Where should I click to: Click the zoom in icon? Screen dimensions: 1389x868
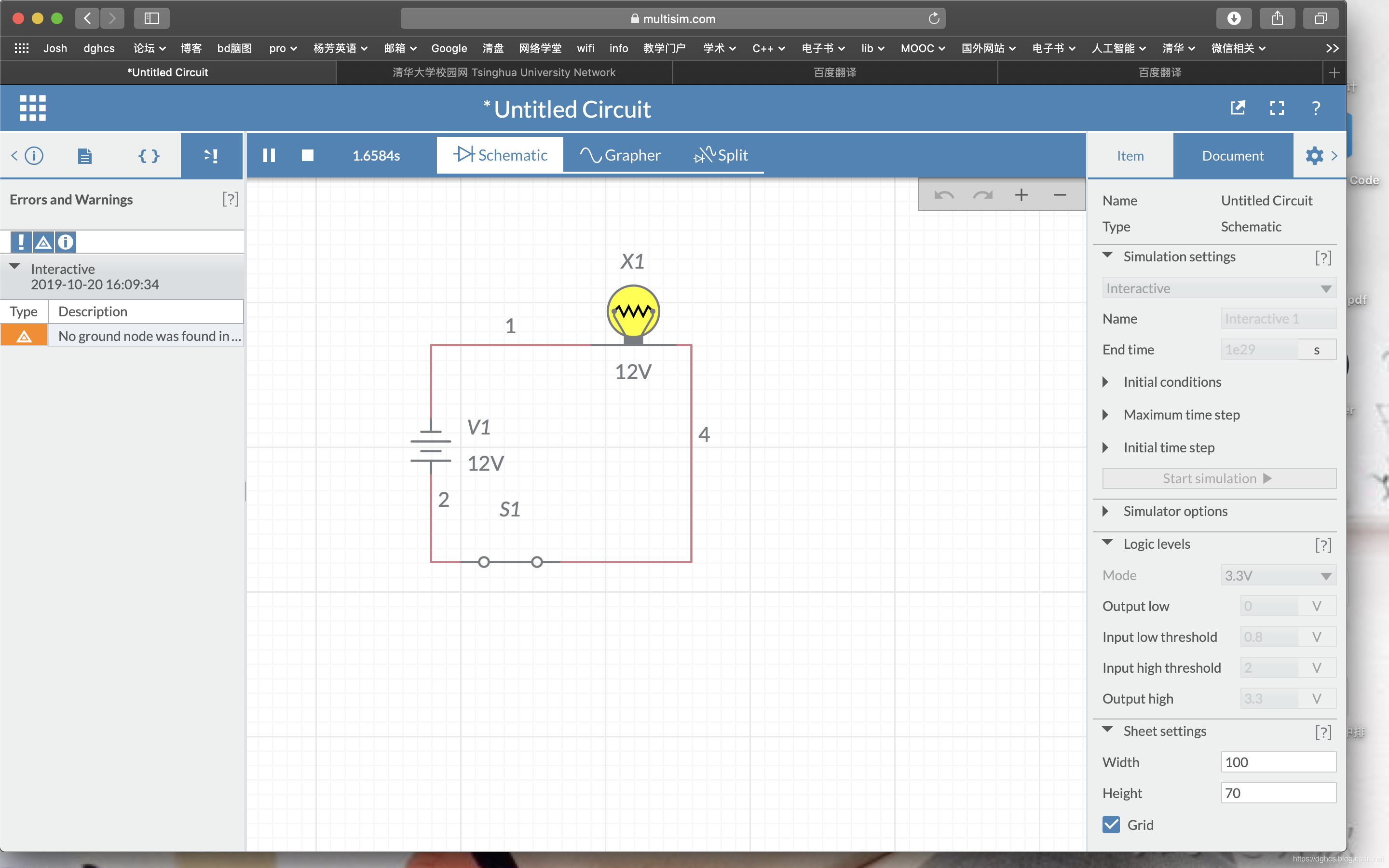click(1022, 196)
